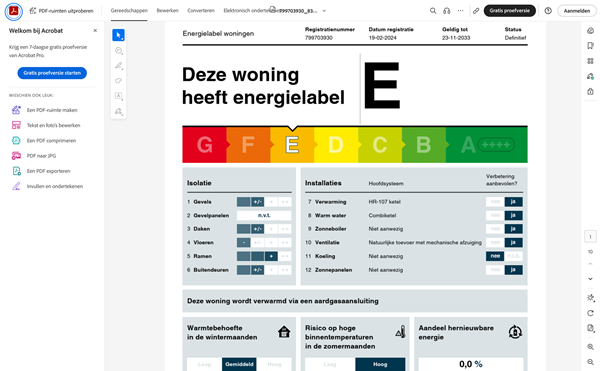Rotate the page with the circular arrow icon
The image size is (600, 371).
pyautogui.click(x=590, y=313)
